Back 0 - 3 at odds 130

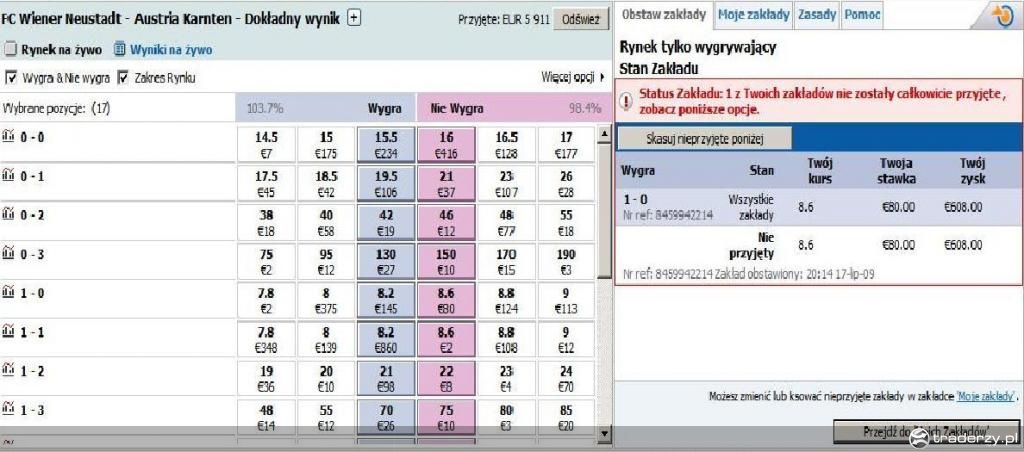coord(386,261)
